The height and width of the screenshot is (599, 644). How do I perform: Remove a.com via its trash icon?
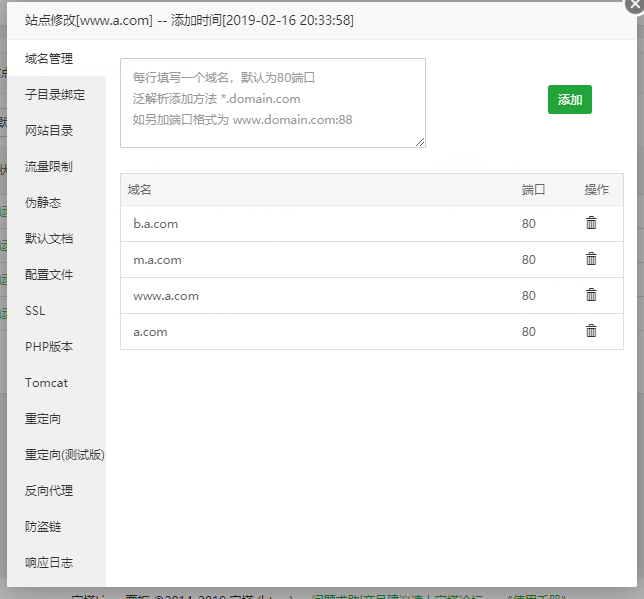[x=591, y=331]
